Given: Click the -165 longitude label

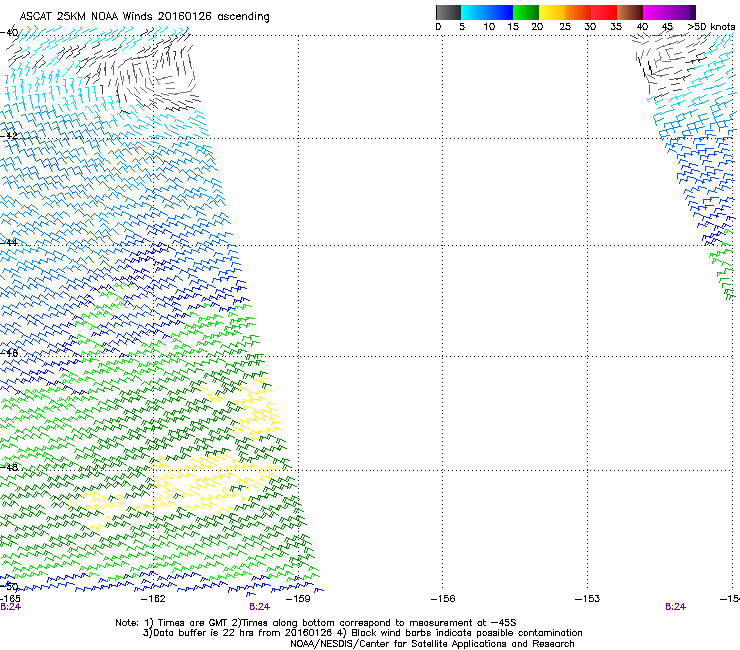Looking at the screenshot, I should tap(10, 599).
